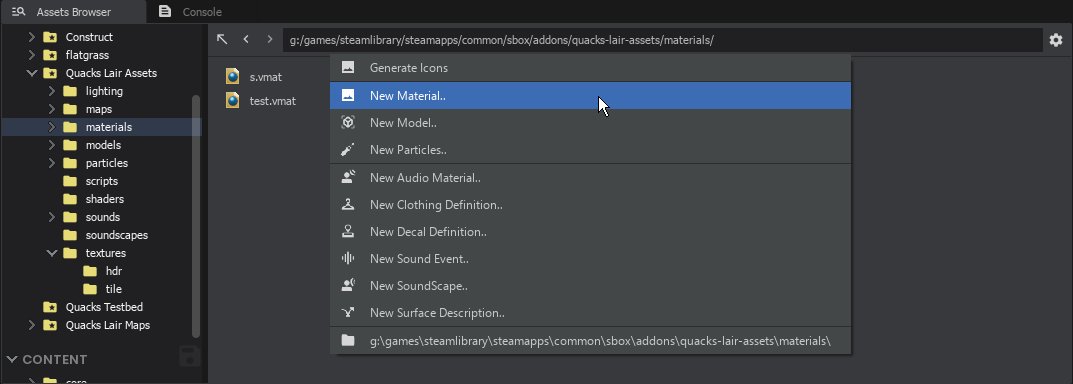The image size is (1073, 384).
Task: Select New Model.. menu entry
Action: 590,123
